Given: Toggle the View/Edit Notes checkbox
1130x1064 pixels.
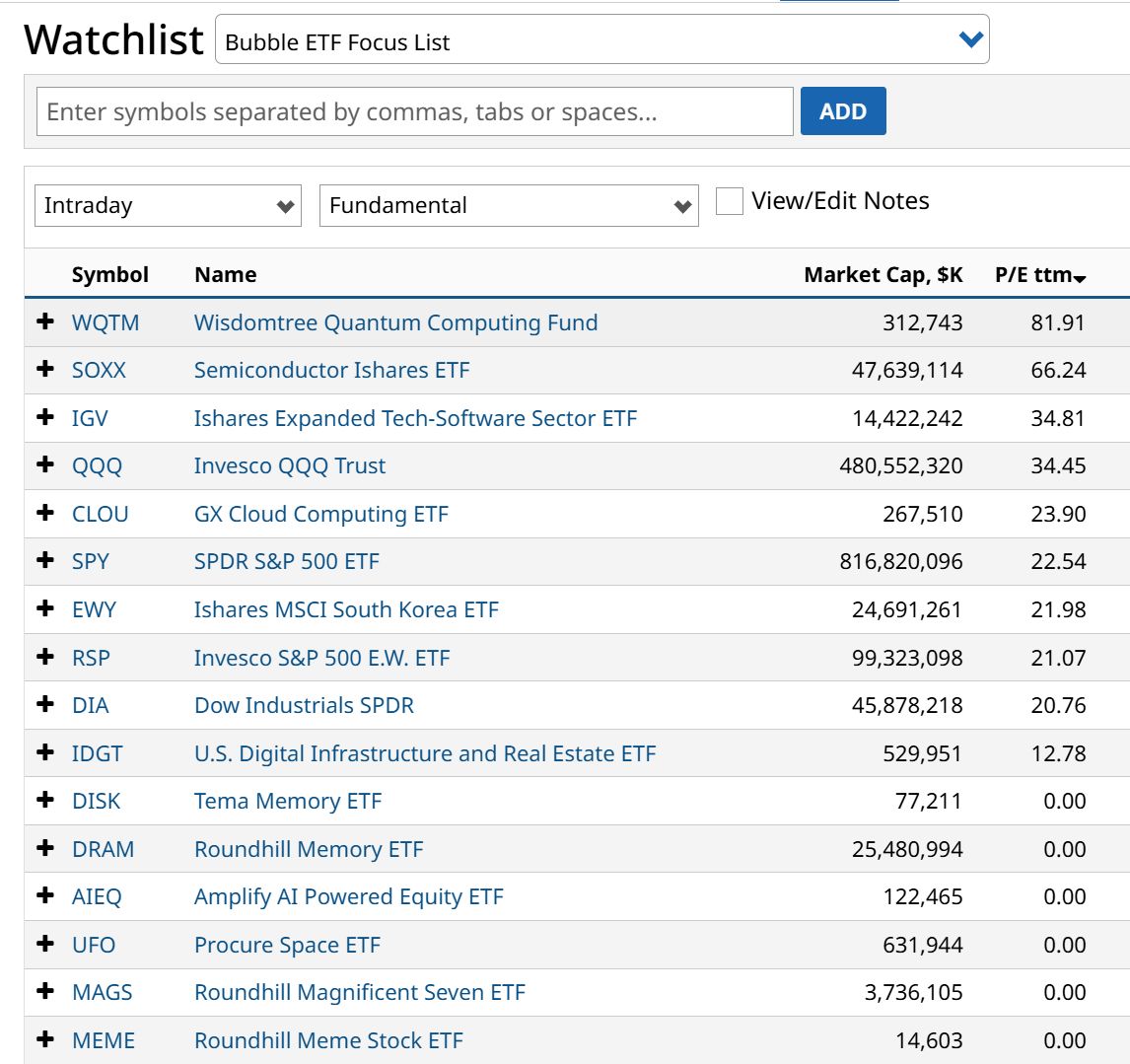Looking at the screenshot, I should tap(730, 201).
